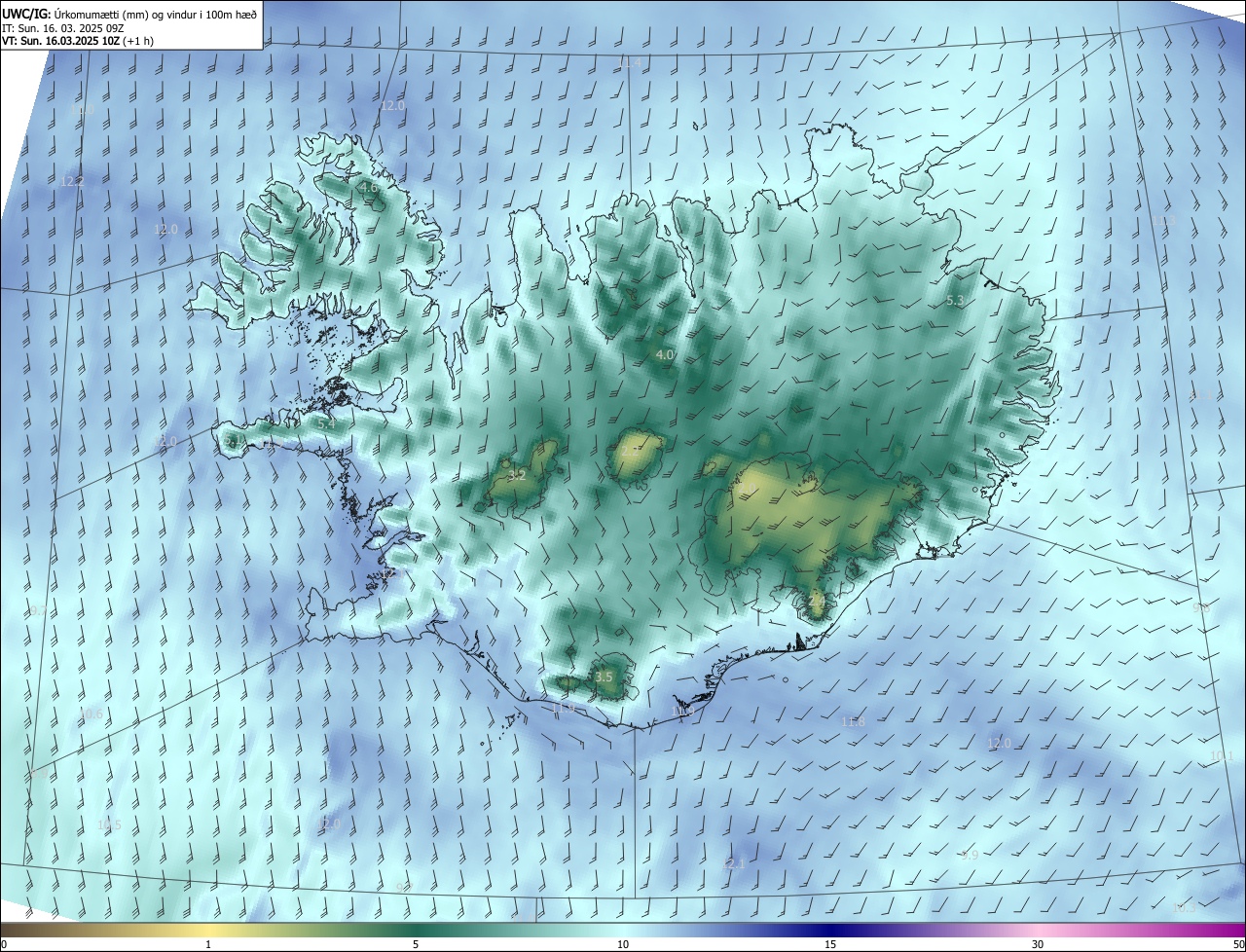Click the '5.3' value on the map
This screenshot has width=1246, height=952.
coord(955,301)
